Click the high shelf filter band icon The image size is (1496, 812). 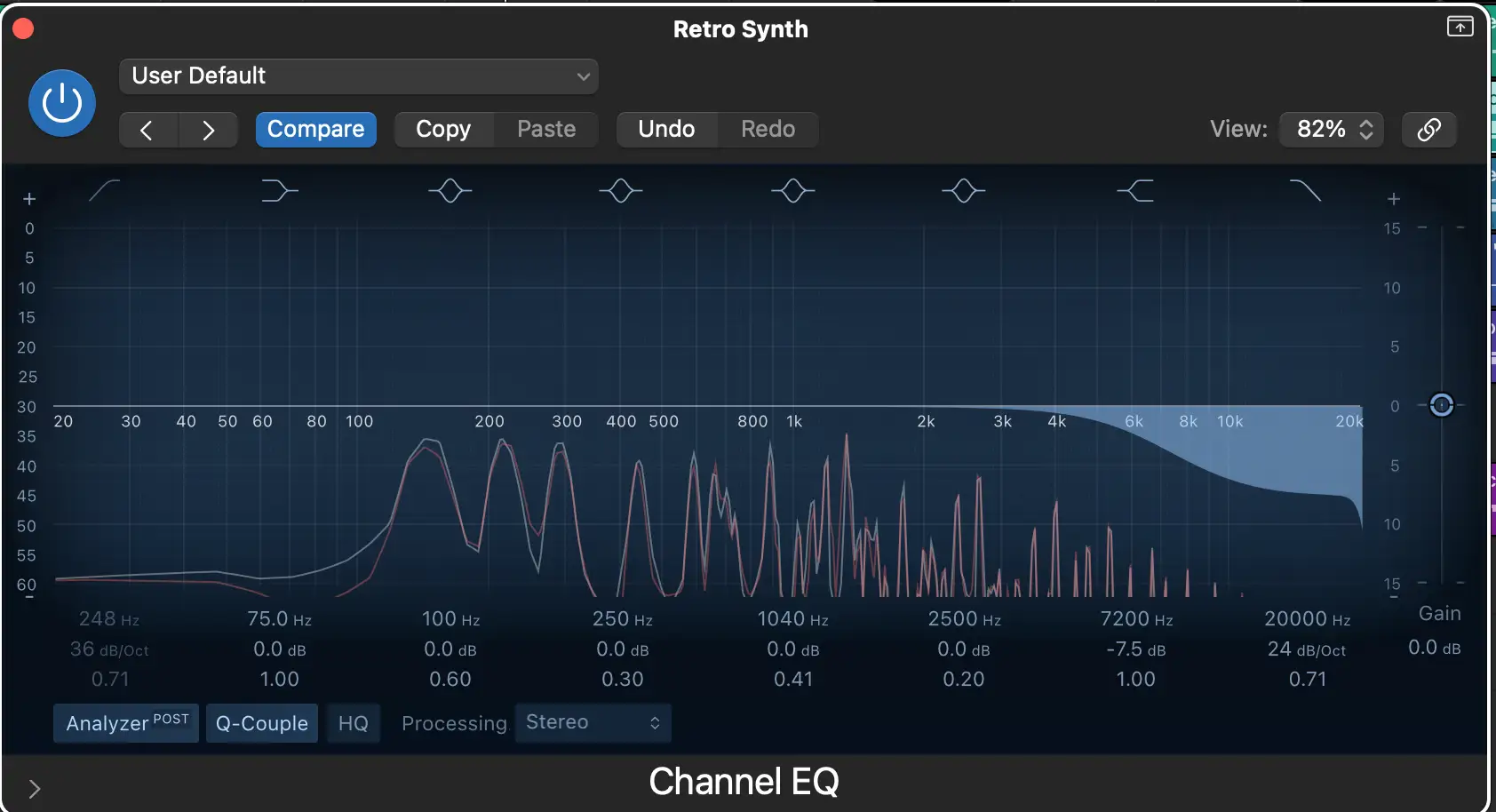click(1135, 190)
